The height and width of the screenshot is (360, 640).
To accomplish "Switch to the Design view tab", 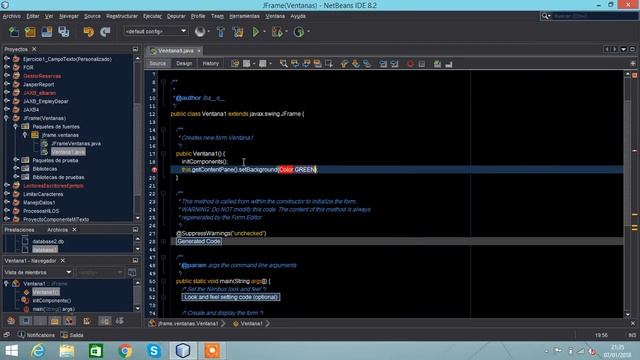I will click(184, 64).
